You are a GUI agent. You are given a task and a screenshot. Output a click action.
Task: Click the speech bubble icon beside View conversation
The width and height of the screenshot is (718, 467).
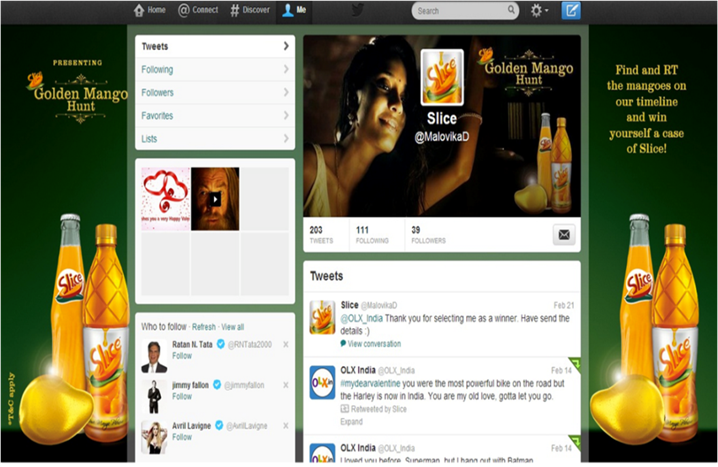(x=343, y=343)
